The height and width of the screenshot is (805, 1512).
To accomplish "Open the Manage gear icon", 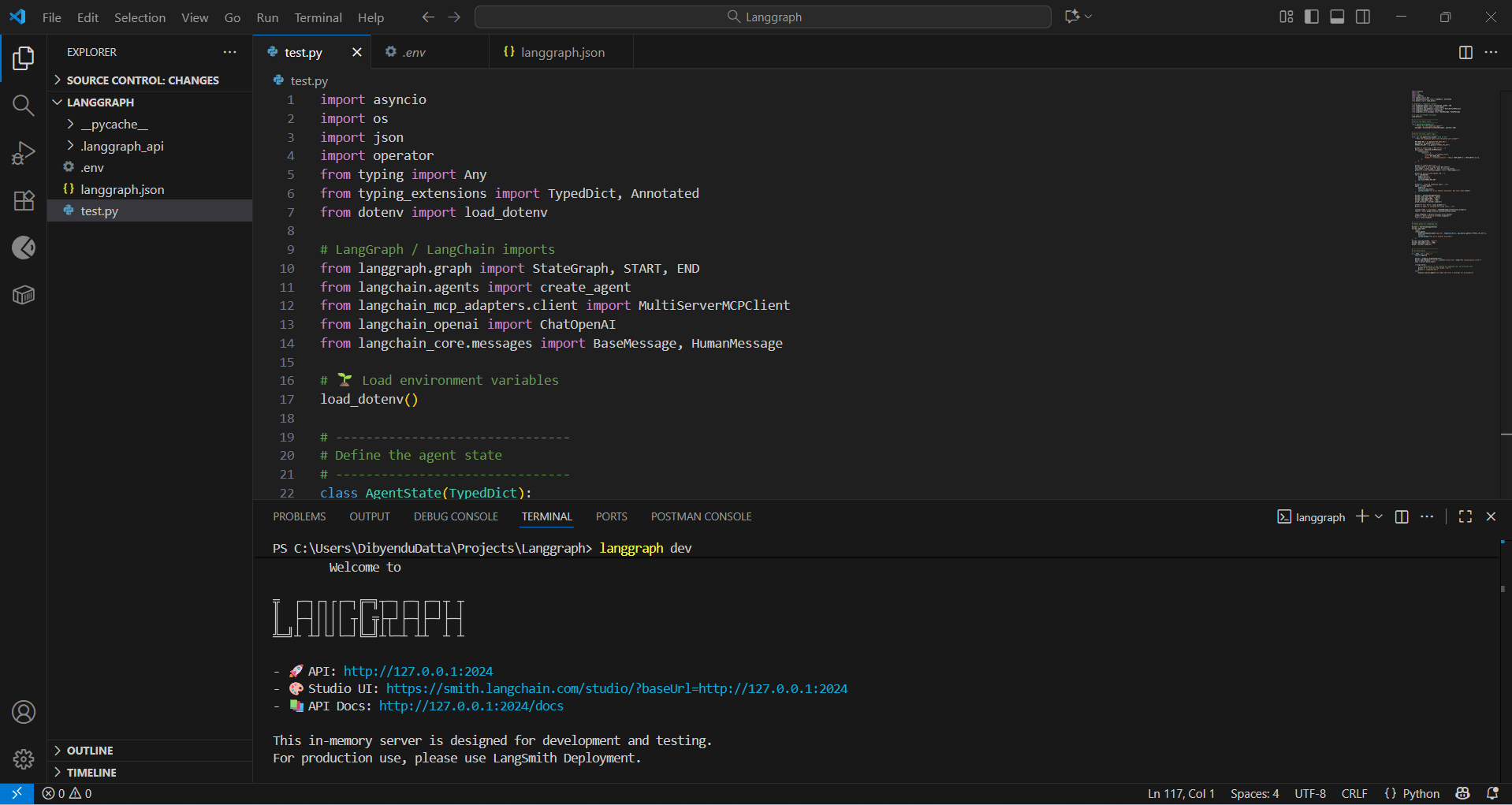I will click(x=24, y=758).
